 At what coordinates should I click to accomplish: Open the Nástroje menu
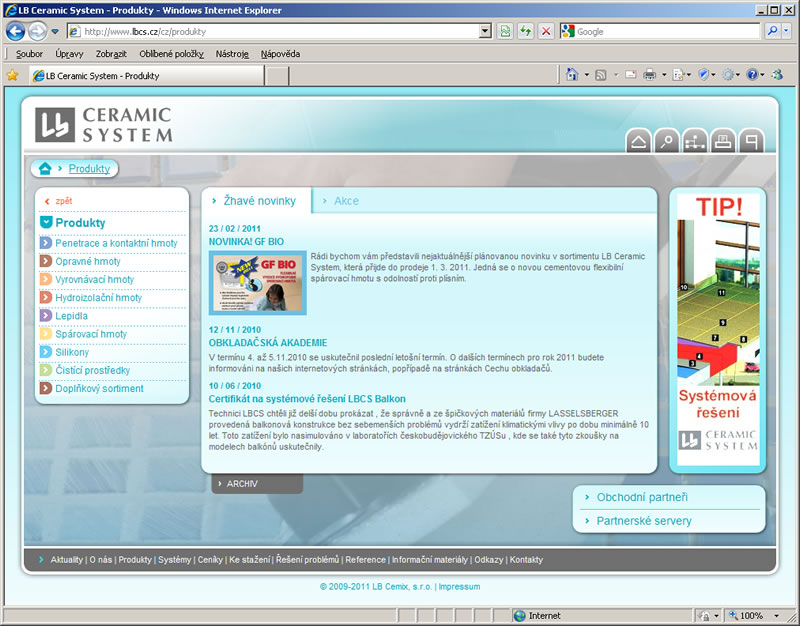(x=230, y=54)
